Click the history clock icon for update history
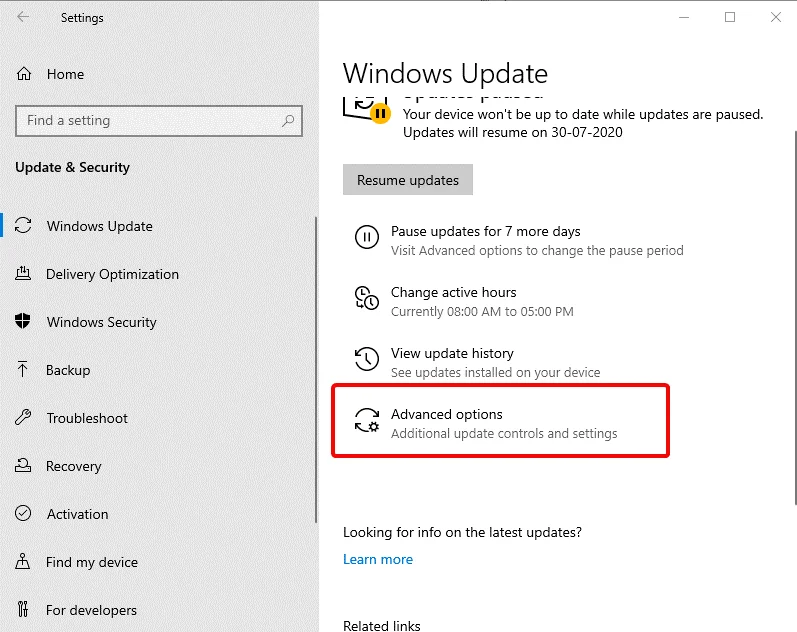This screenshot has width=797, height=632. [366, 358]
